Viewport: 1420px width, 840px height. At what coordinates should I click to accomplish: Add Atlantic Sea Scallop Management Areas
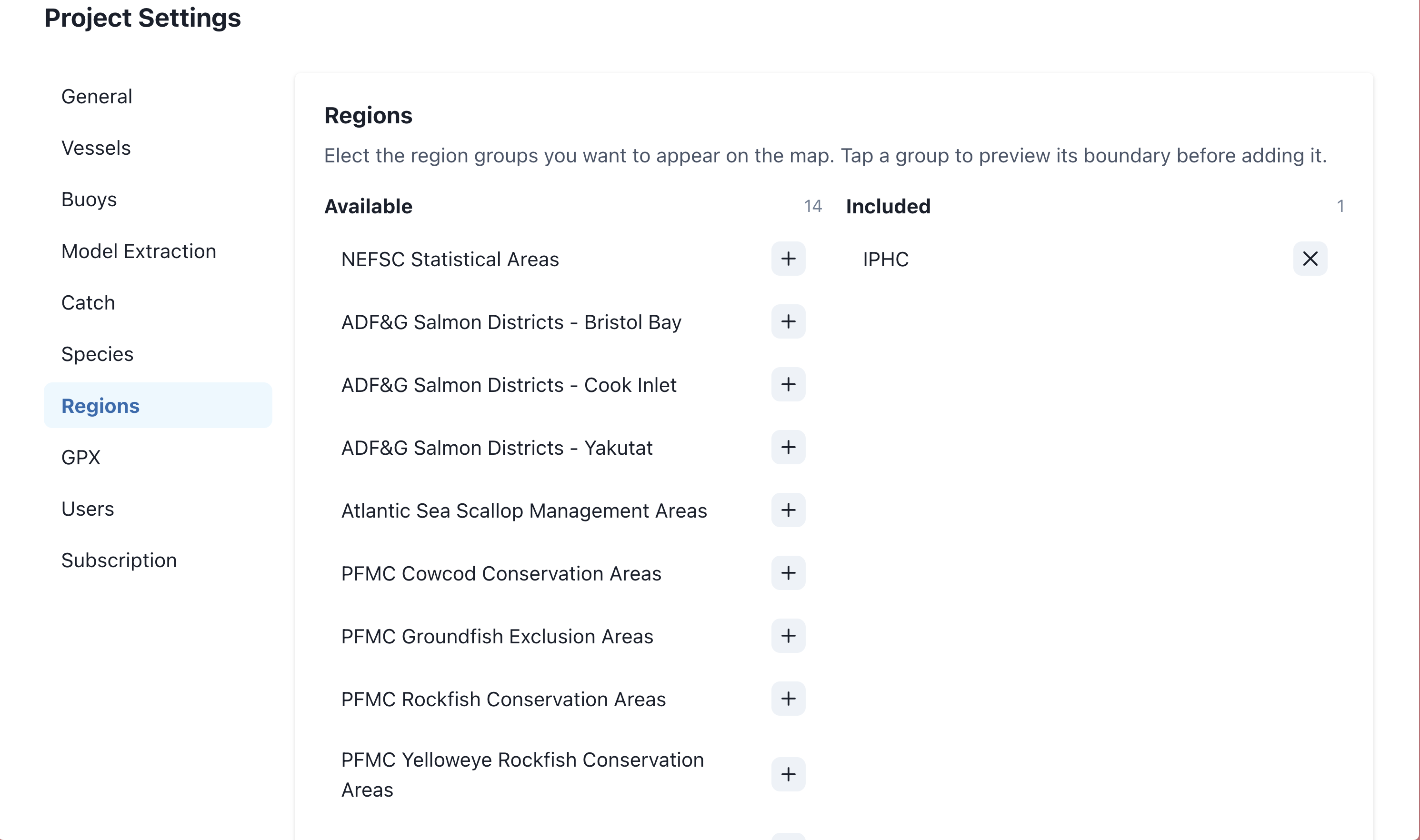[x=788, y=510]
